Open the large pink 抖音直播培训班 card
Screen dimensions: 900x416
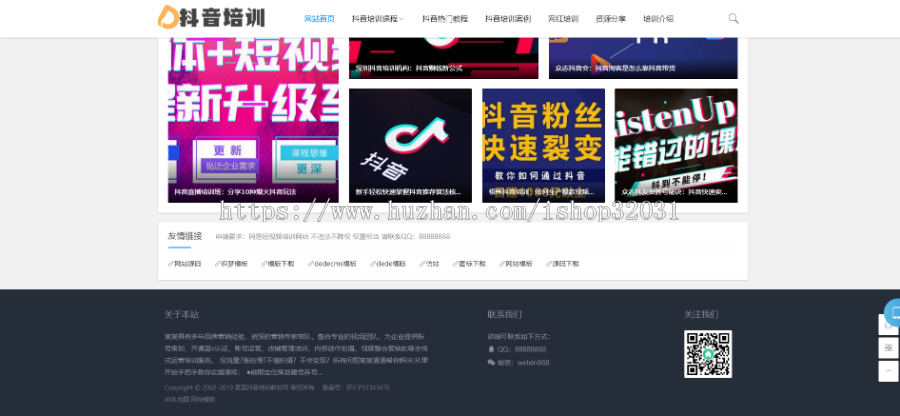(x=253, y=120)
